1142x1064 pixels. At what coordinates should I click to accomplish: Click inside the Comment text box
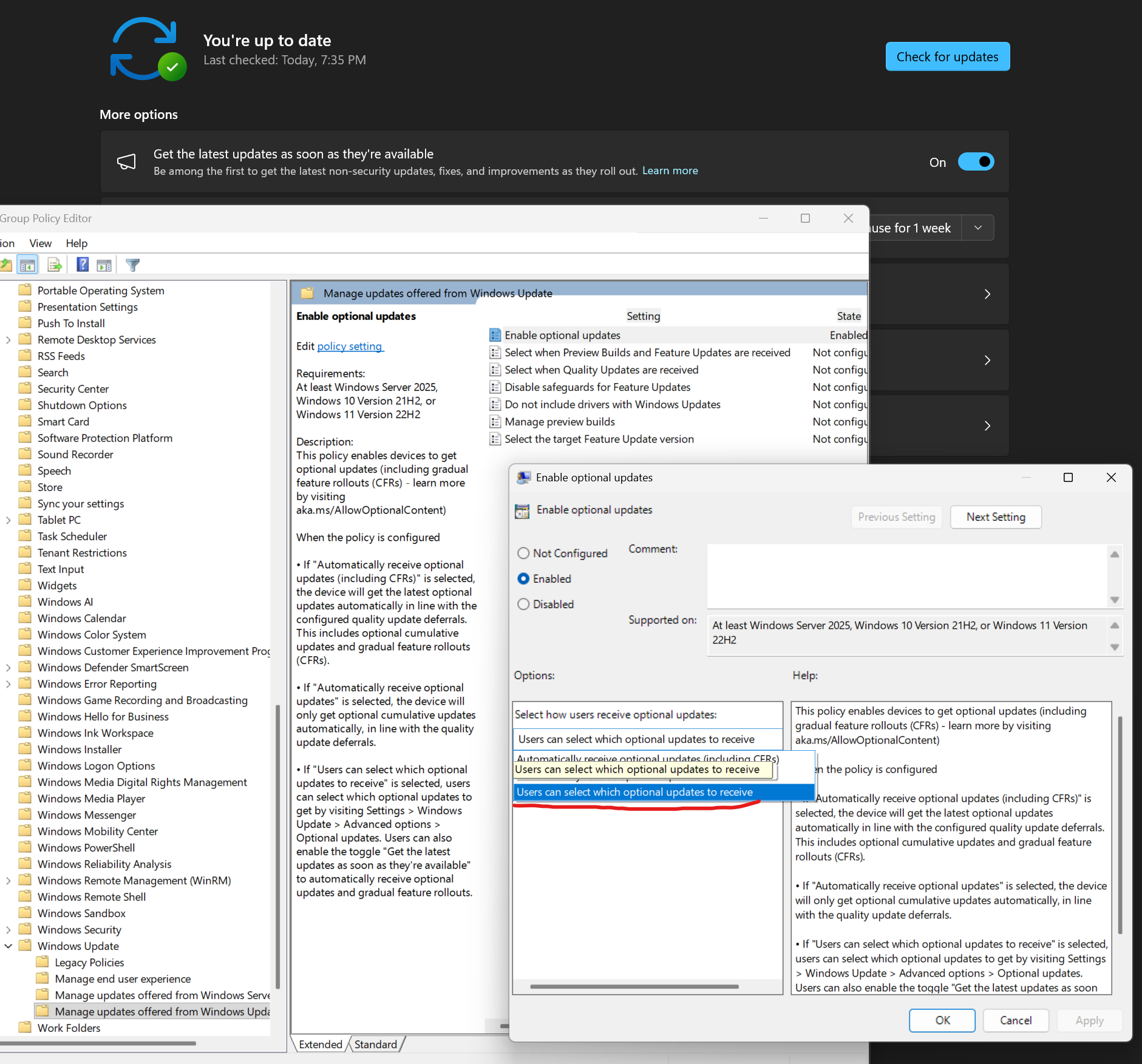point(908,576)
